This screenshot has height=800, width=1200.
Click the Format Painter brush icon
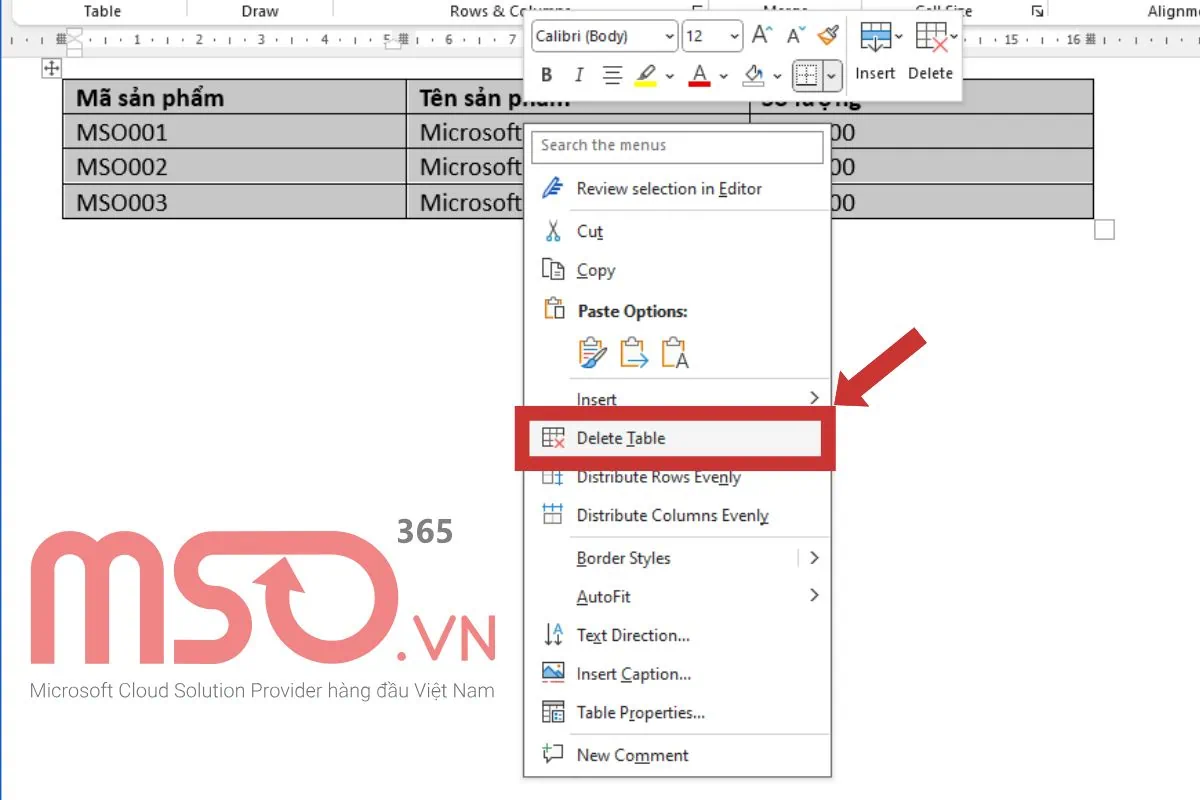click(827, 36)
